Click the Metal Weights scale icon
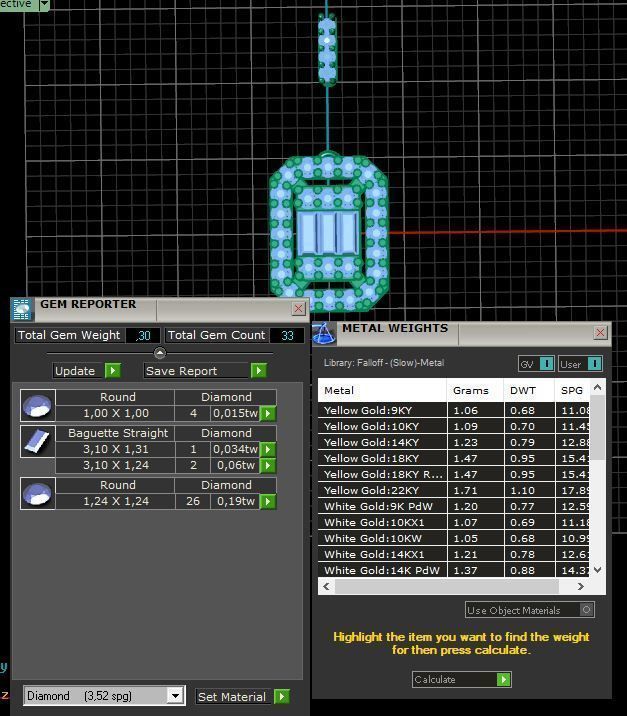This screenshot has width=627, height=716. (x=324, y=333)
